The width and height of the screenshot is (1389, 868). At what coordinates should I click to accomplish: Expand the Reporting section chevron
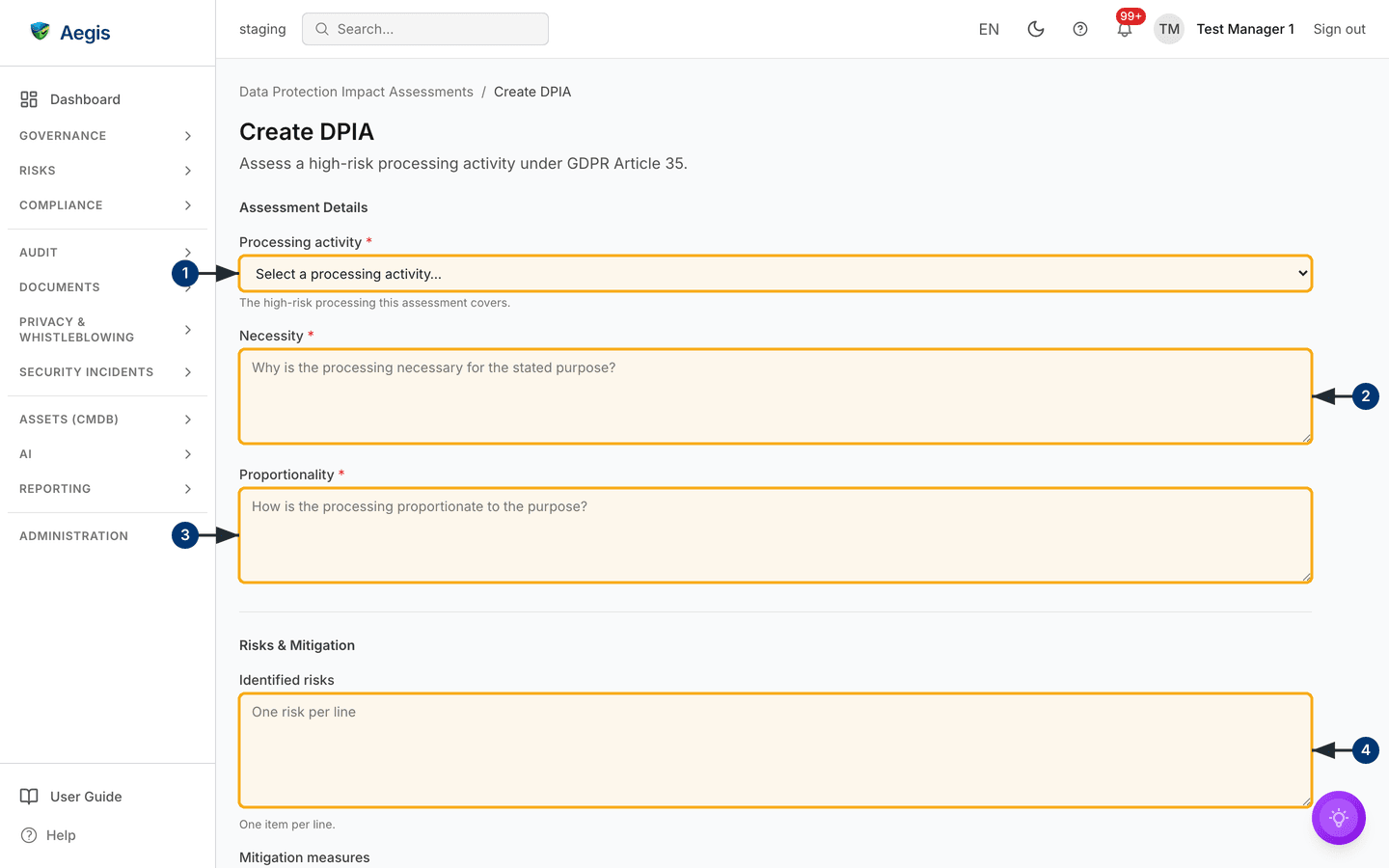(x=188, y=489)
